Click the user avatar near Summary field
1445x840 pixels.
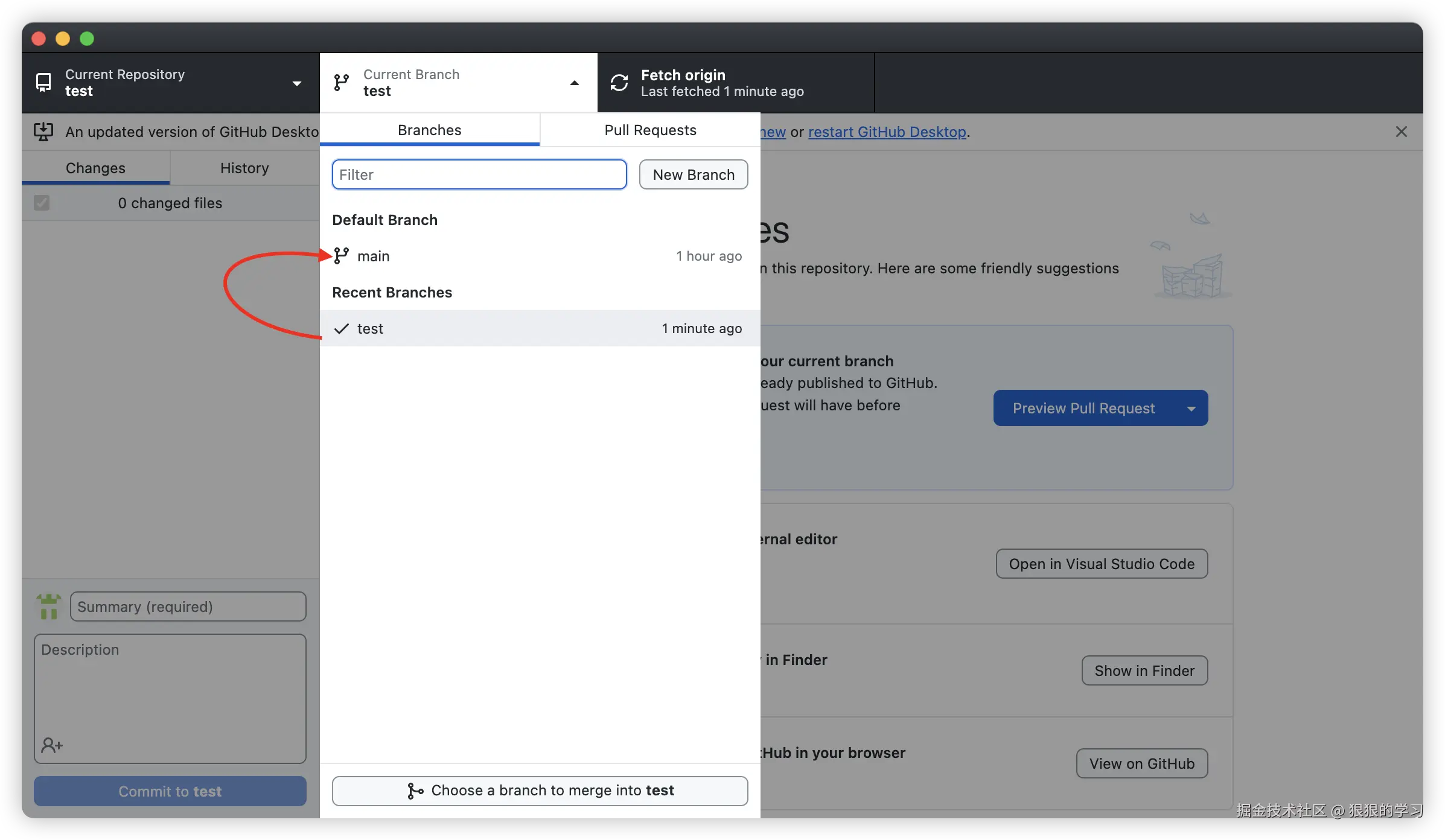coord(49,606)
